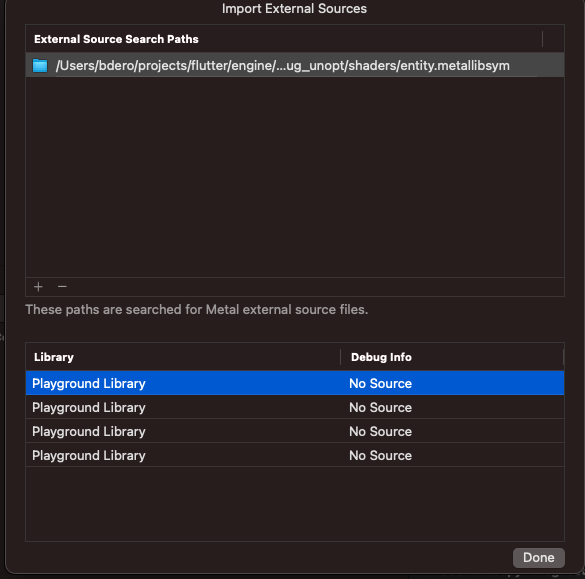The width and height of the screenshot is (585, 579).
Task: Select the first Playground Library row
Action: tap(295, 383)
